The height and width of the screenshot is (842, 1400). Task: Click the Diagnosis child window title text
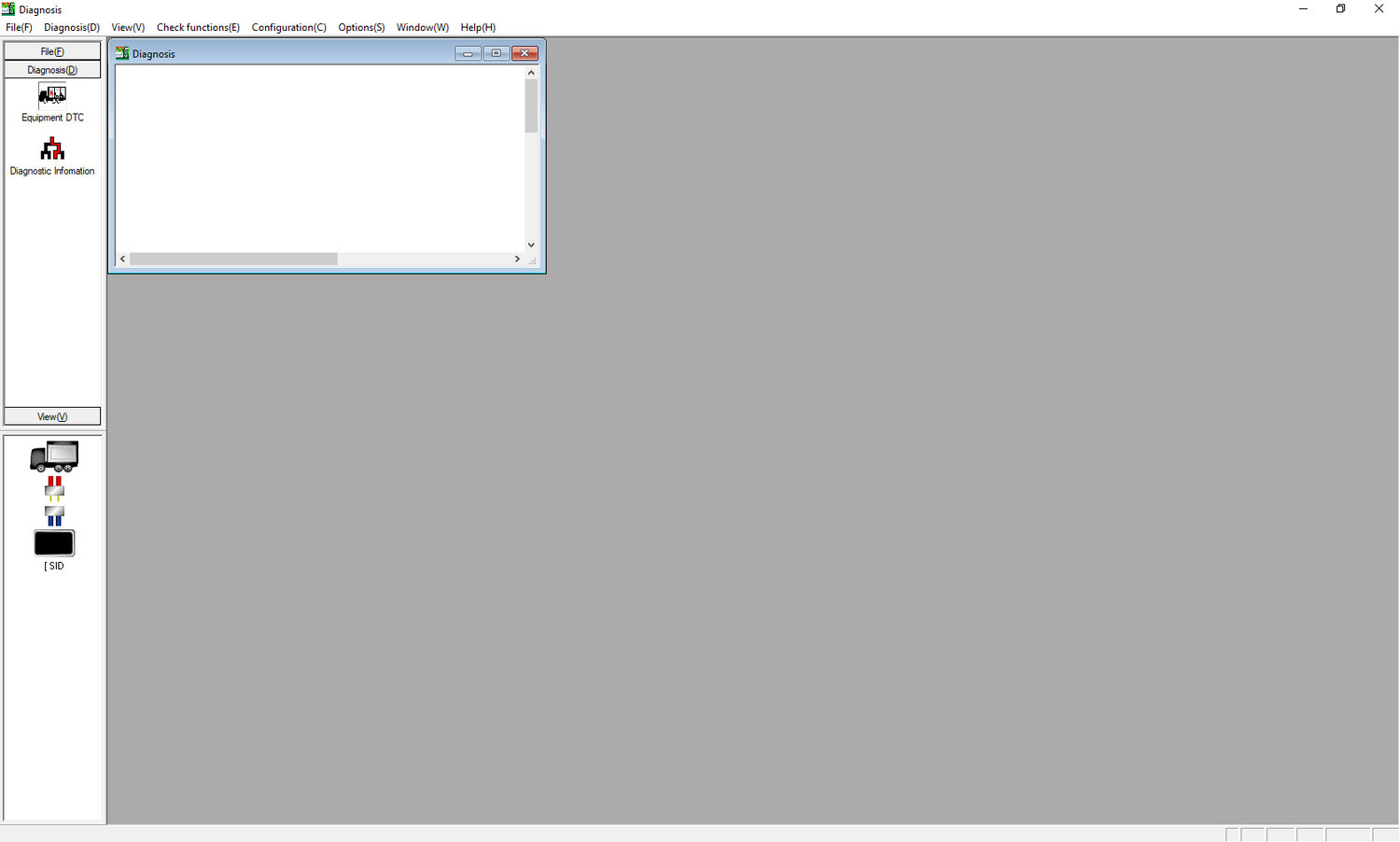coord(154,54)
